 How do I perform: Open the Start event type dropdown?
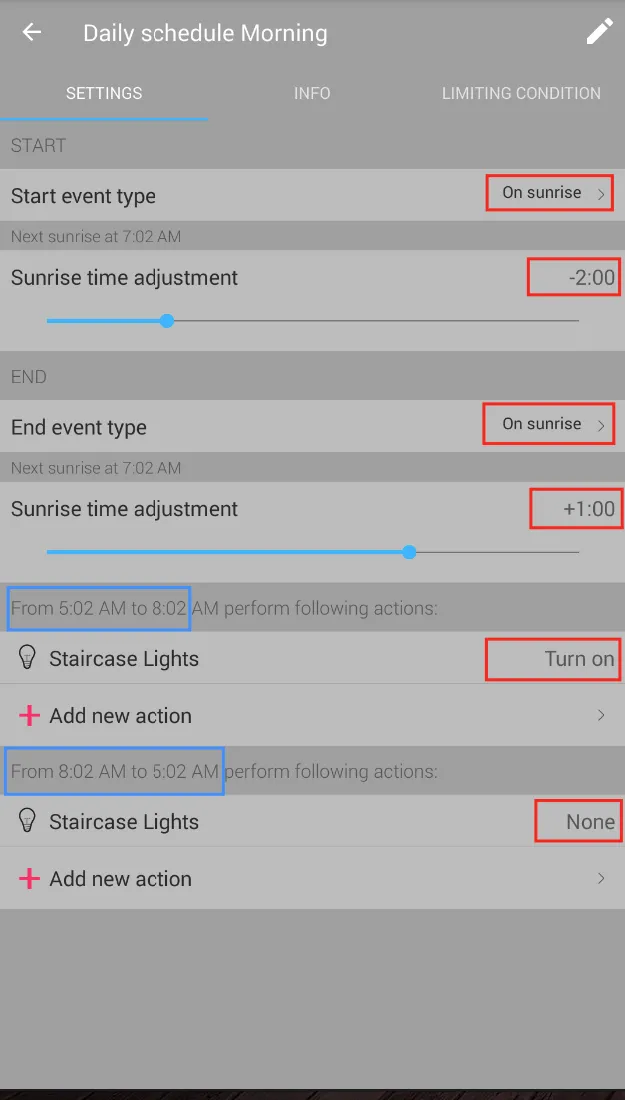(549, 193)
